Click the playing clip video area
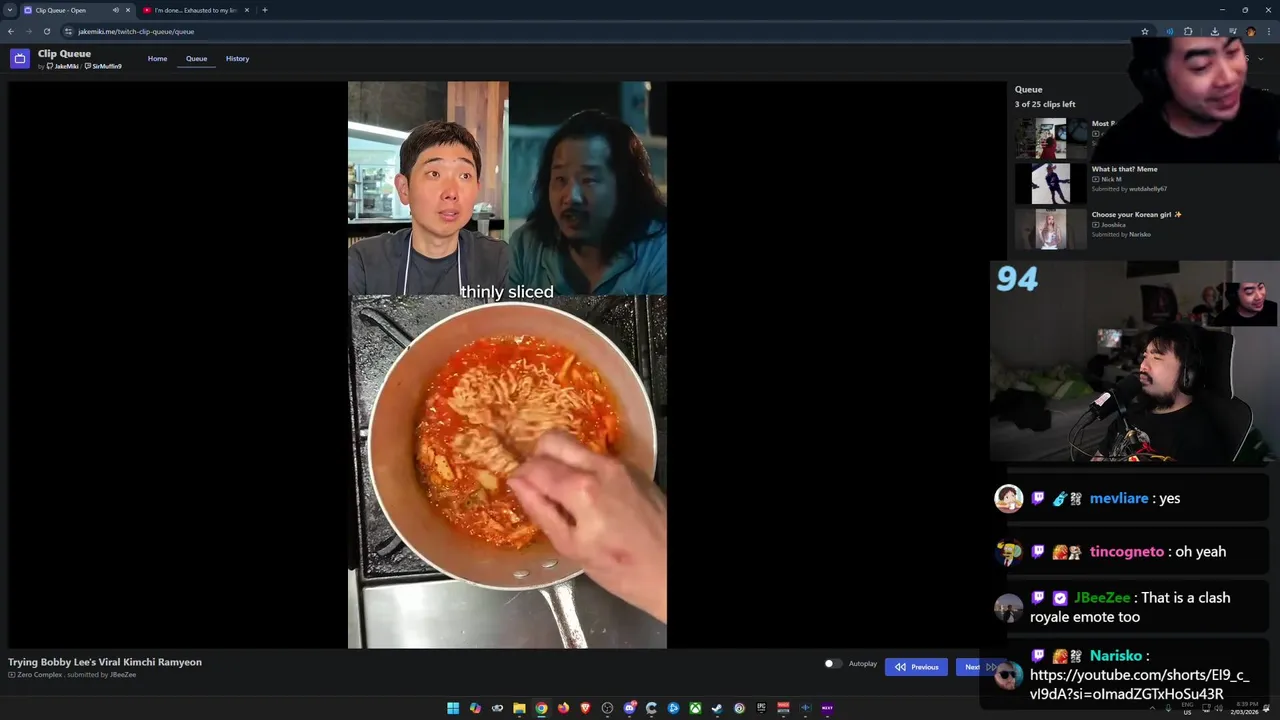Viewport: 1280px width, 720px height. 507,365
